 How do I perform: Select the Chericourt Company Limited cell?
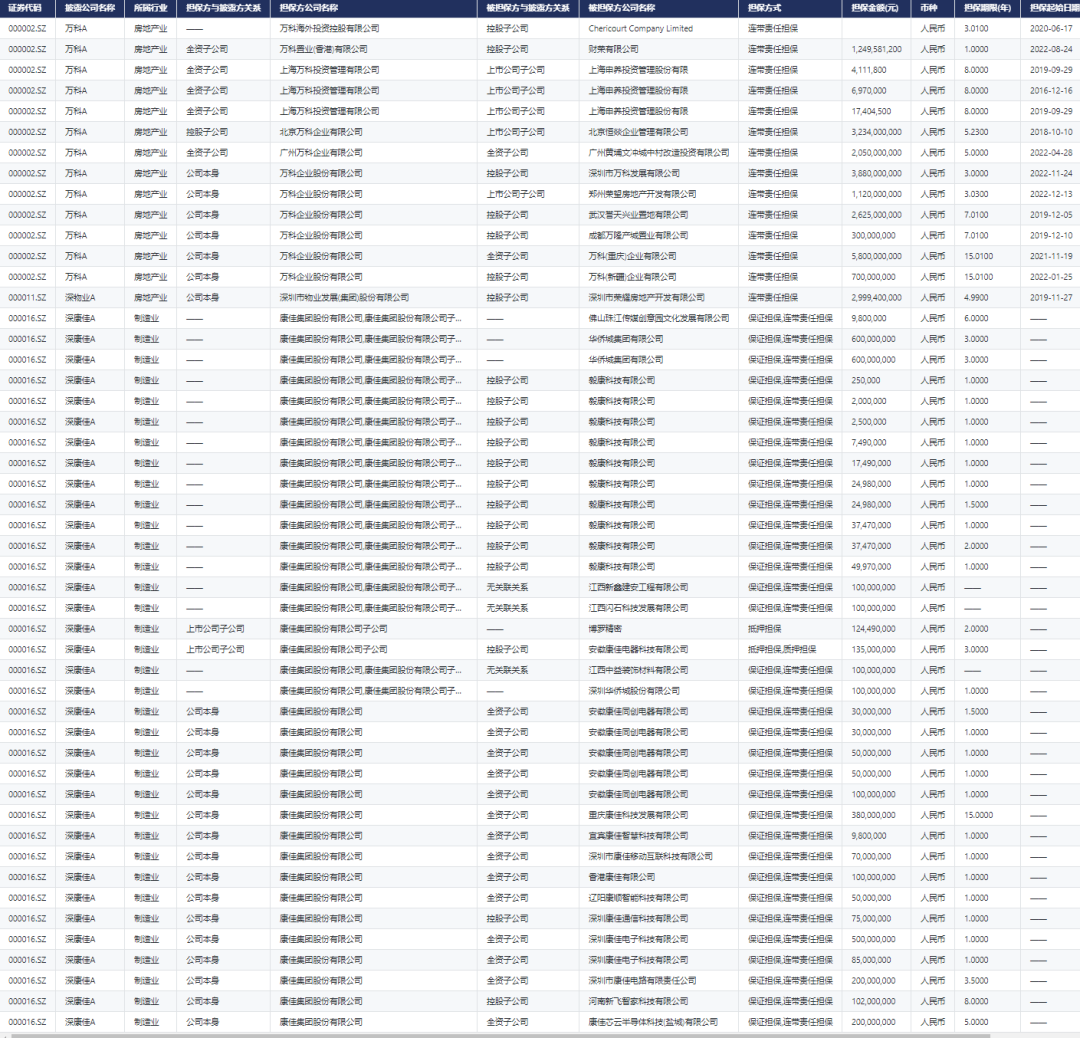click(x=641, y=29)
